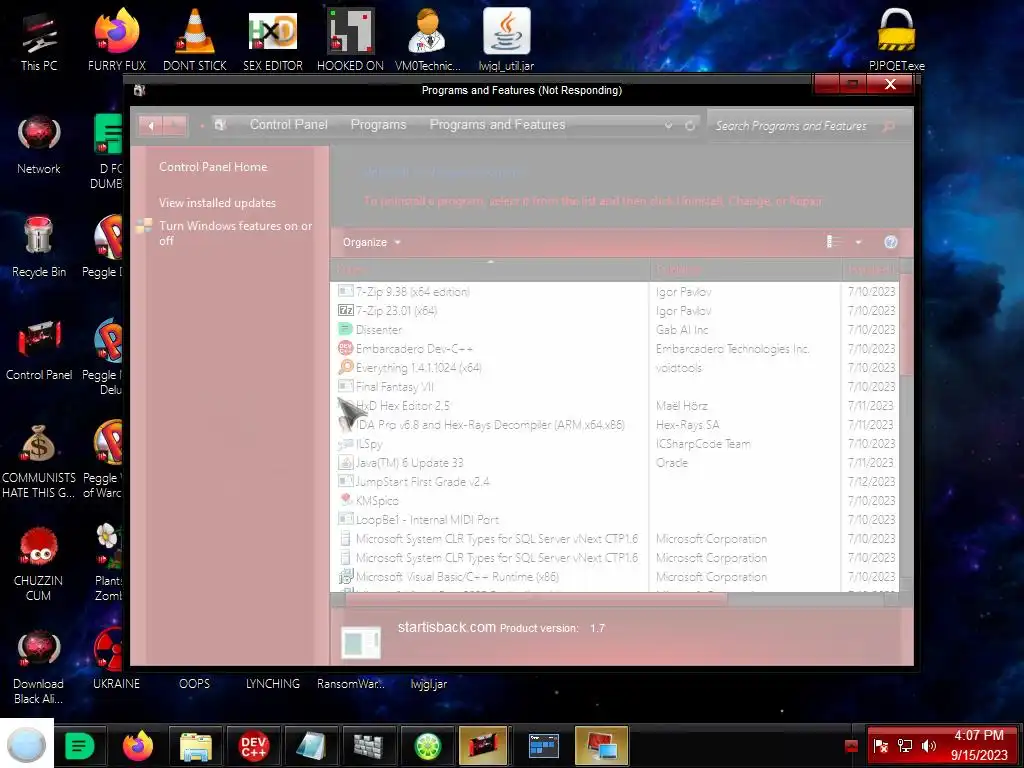Image resolution: width=1024 pixels, height=768 pixels.
Task: Open Recycle Bin desktop icon
Action: (39, 248)
